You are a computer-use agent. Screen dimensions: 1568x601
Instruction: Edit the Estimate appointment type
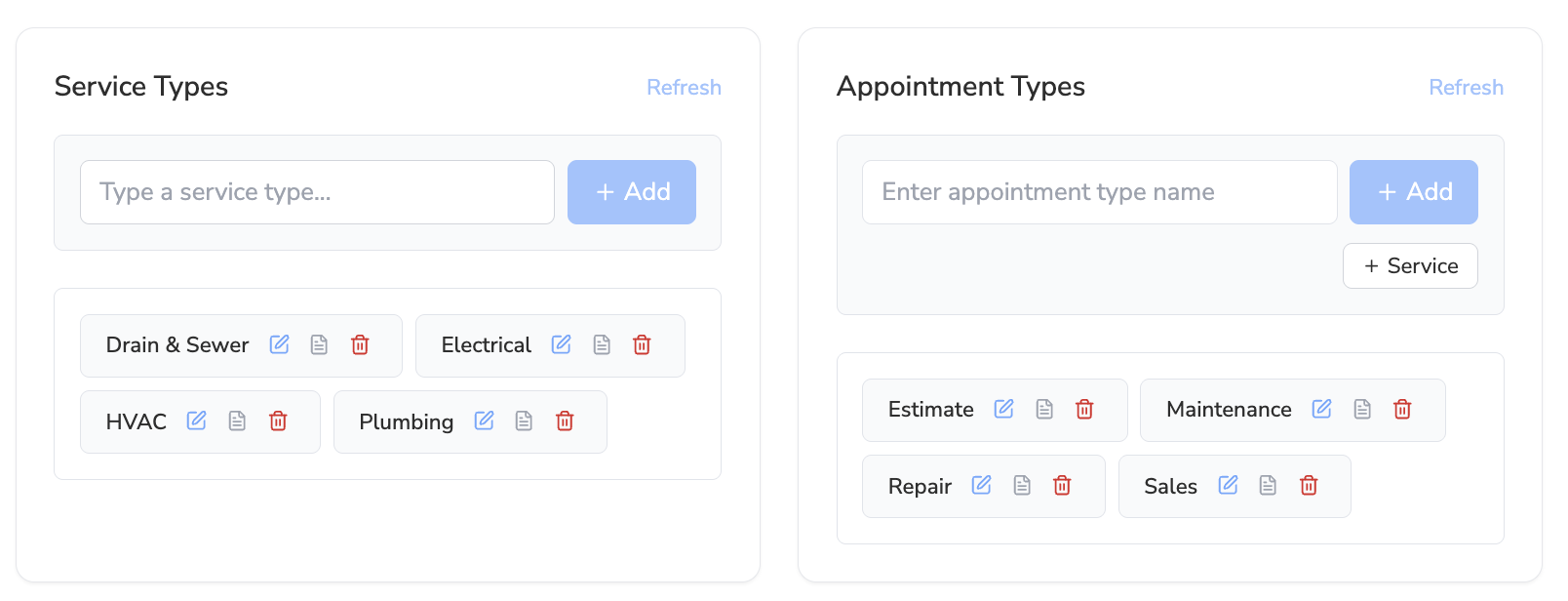[x=1003, y=409]
